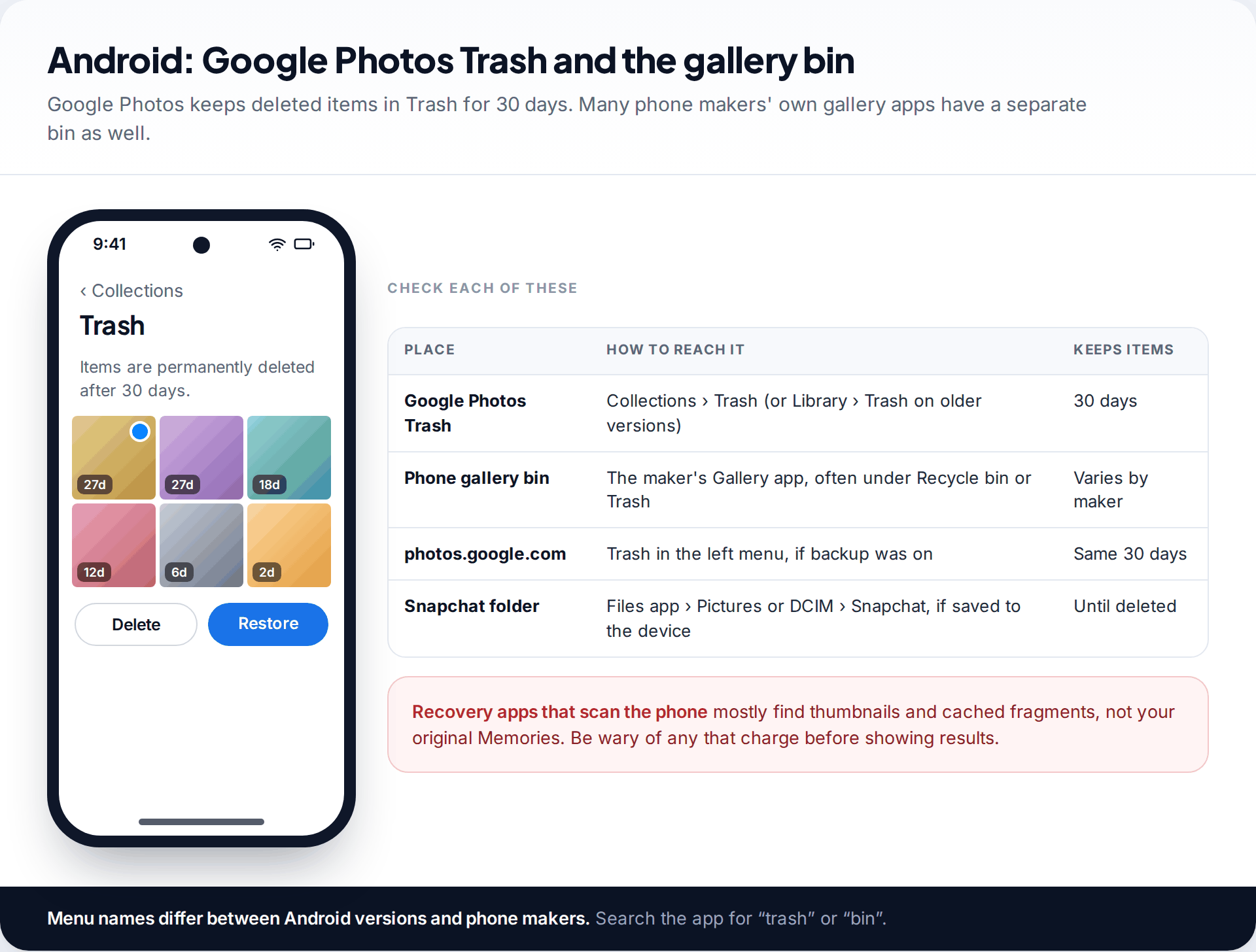Click the subtitle about 30 days Trash
Image resolution: width=1256 pixels, height=952 pixels.
point(567,118)
